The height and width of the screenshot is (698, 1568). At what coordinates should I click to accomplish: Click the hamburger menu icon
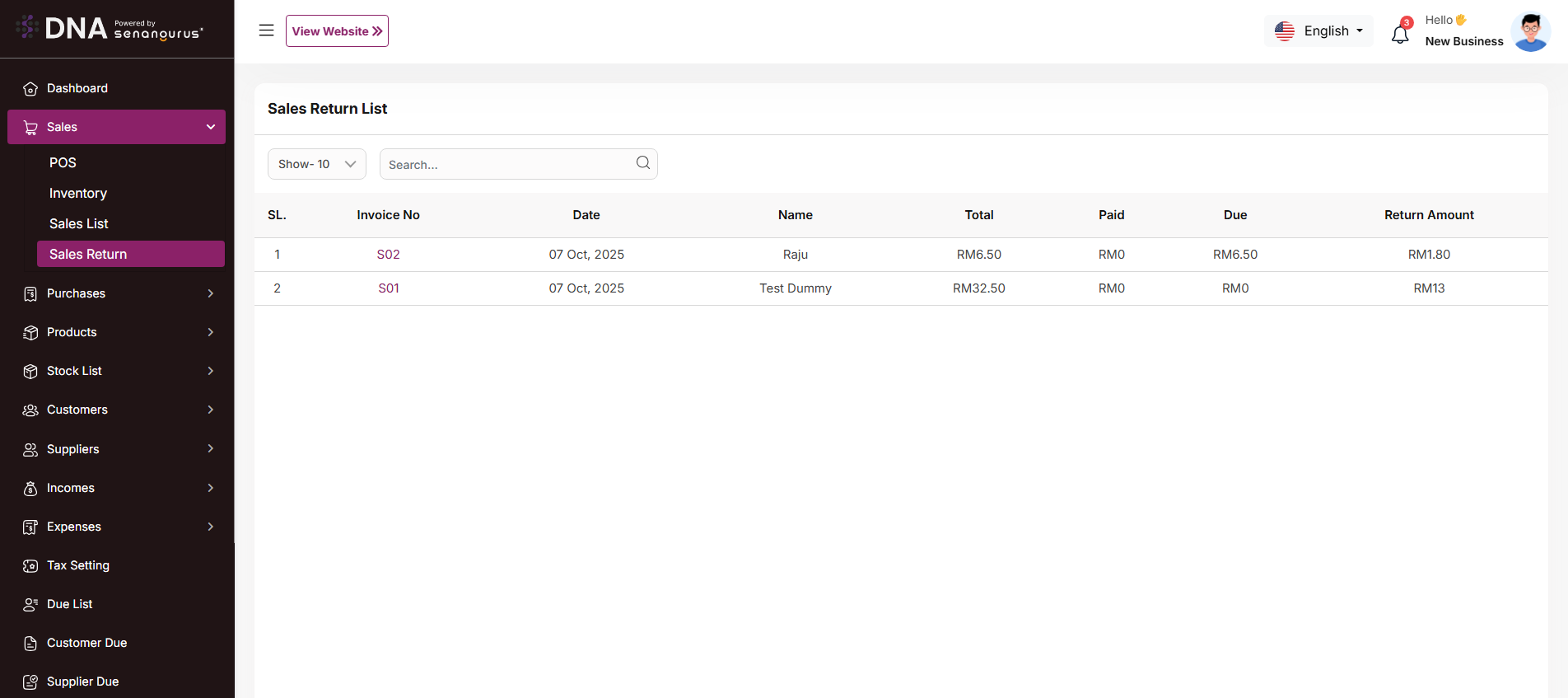click(x=266, y=30)
